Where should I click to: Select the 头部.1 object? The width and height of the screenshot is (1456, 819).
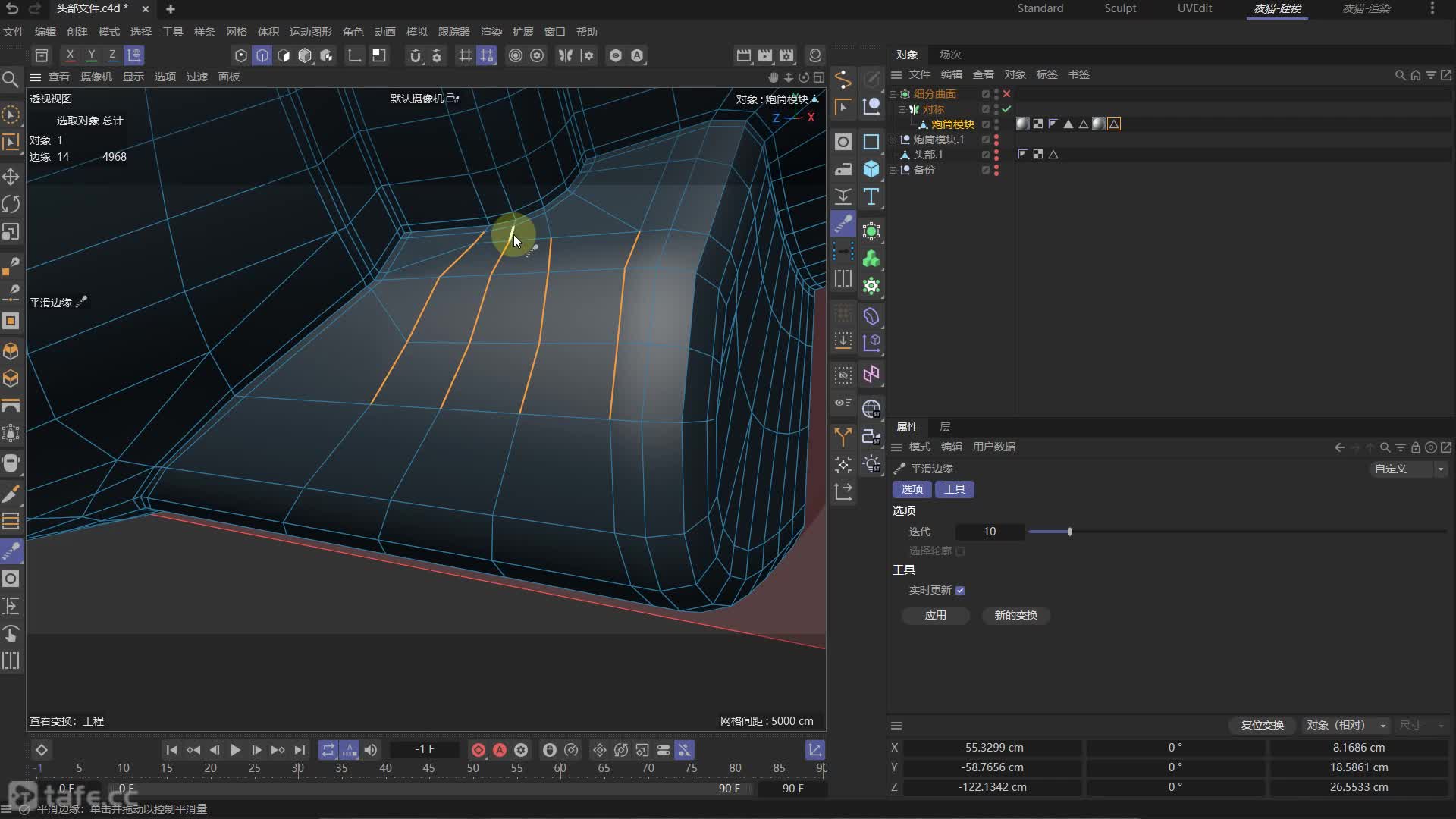point(927,155)
